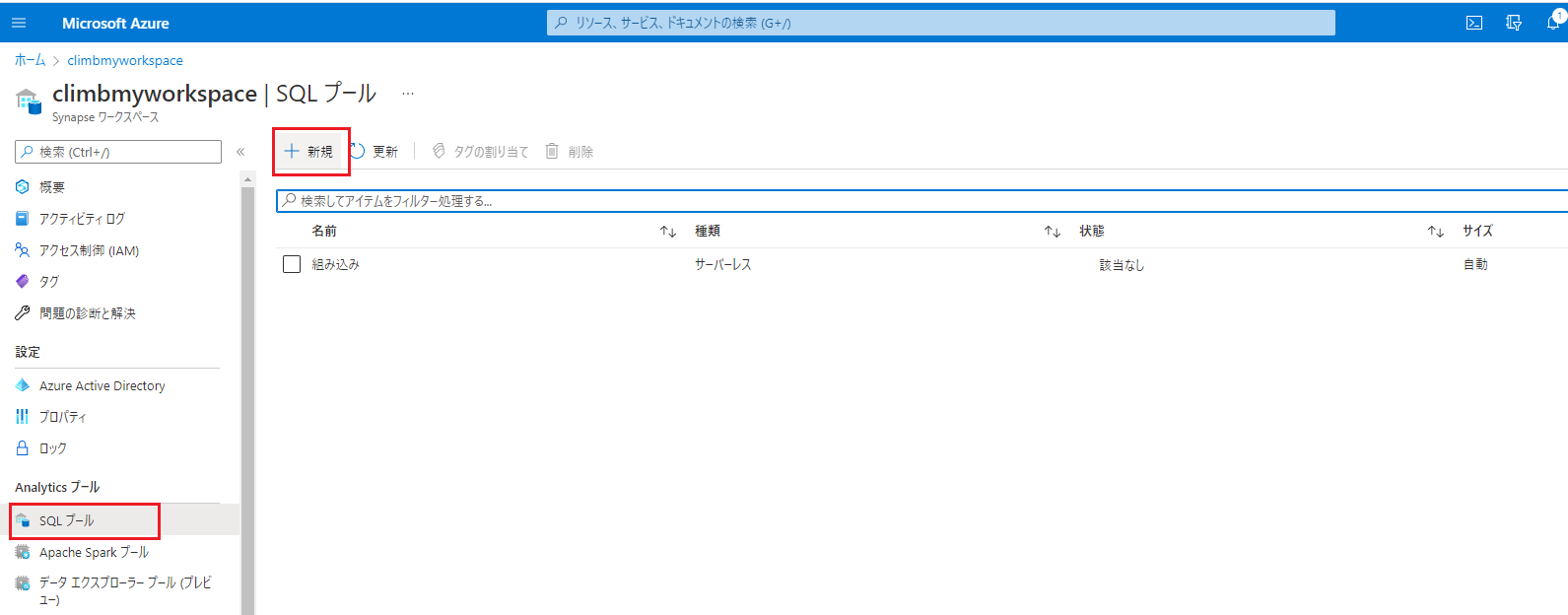The height and width of the screenshot is (615, 1568).
Task: Click the 自動 size cell
Action: click(1475, 264)
